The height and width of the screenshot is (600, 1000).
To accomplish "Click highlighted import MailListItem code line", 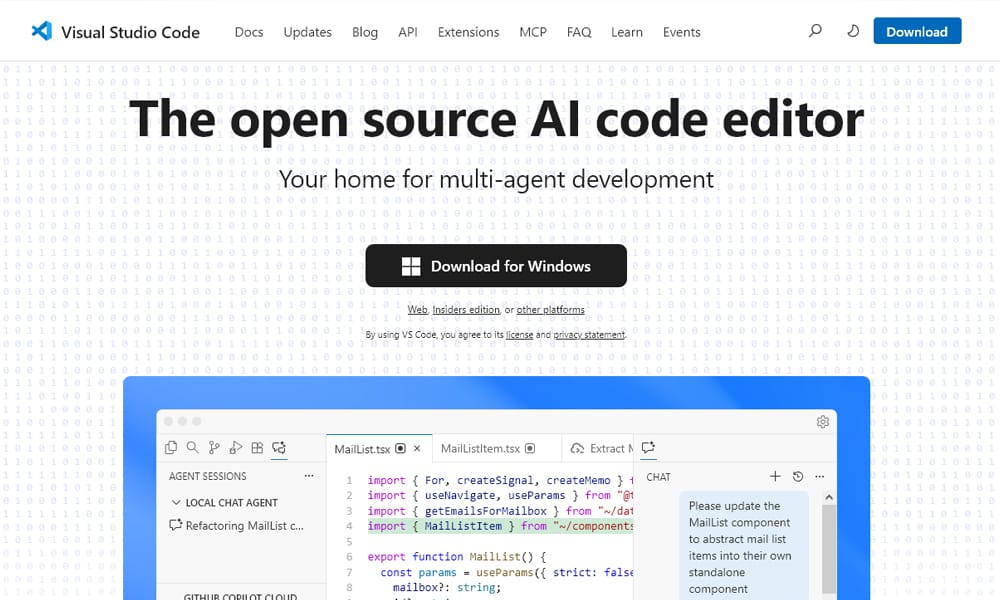I will [x=500, y=526].
